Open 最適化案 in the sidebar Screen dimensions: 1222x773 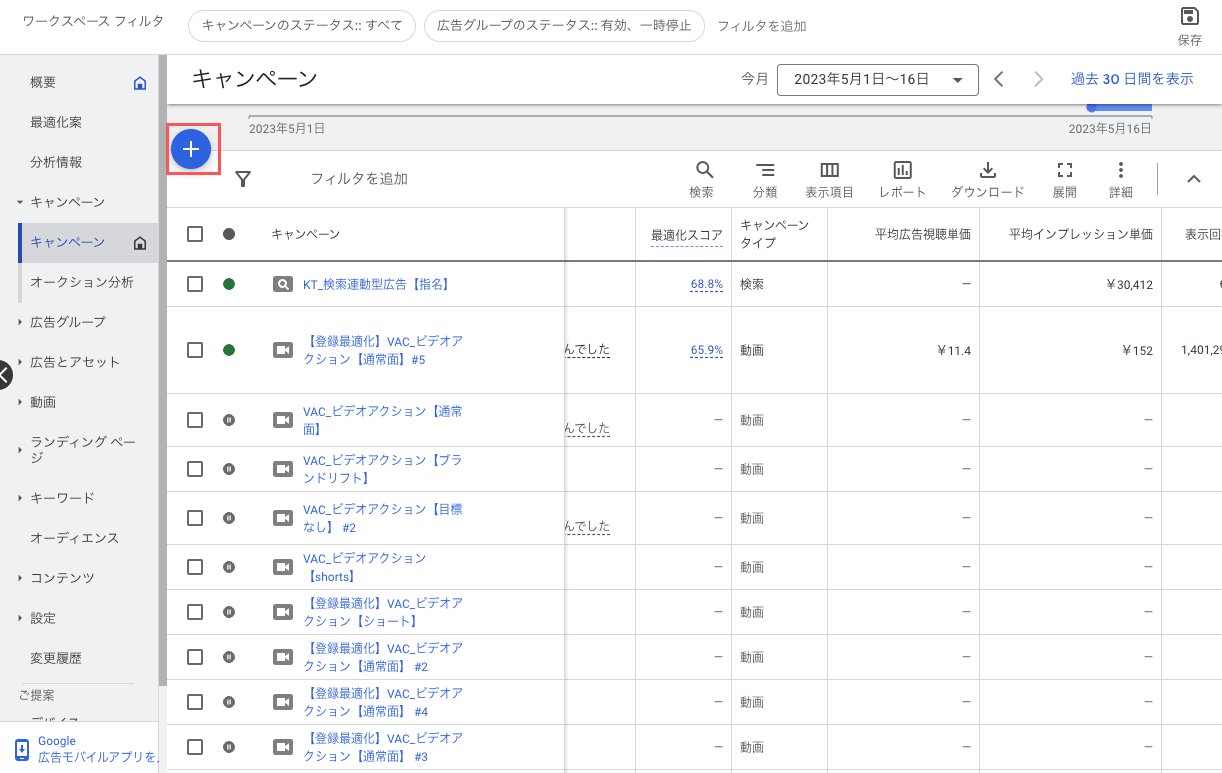tap(56, 122)
